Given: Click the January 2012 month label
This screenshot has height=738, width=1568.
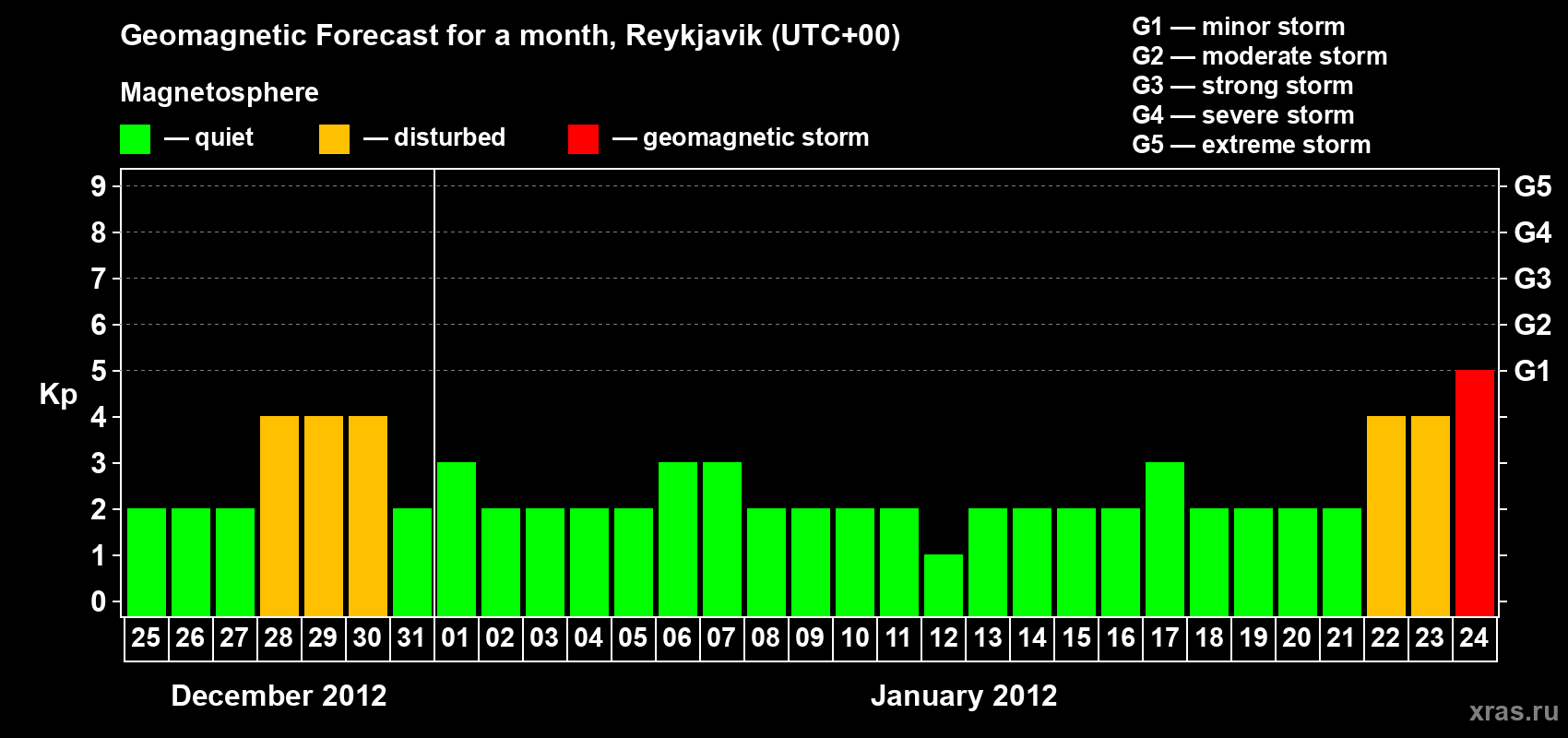Looking at the screenshot, I should (964, 696).
